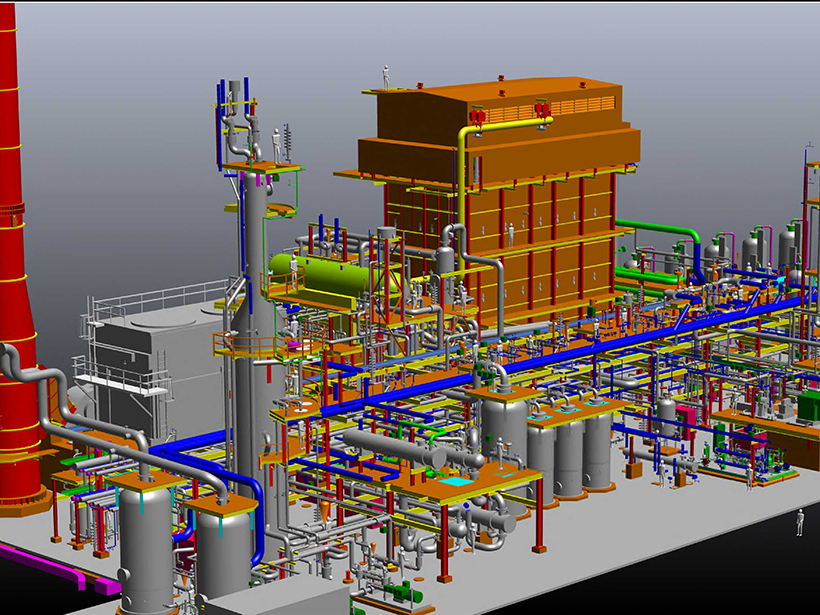
Task: Select the red fitting atop the furnace roof
Action: (x=477, y=116)
